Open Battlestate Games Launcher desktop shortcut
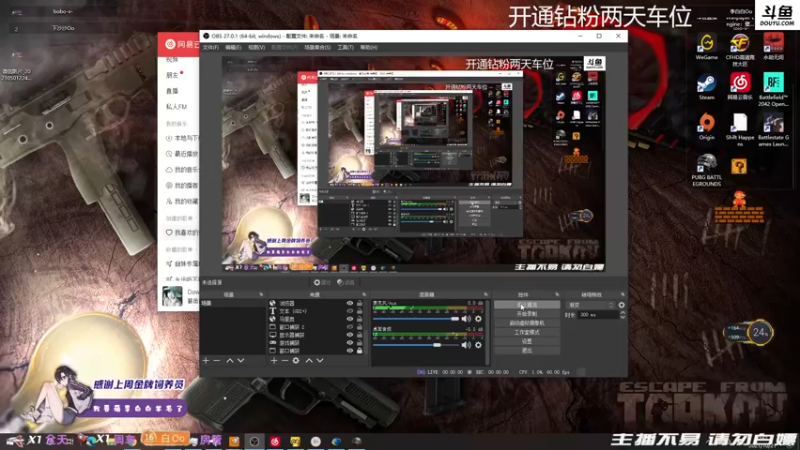 click(773, 130)
